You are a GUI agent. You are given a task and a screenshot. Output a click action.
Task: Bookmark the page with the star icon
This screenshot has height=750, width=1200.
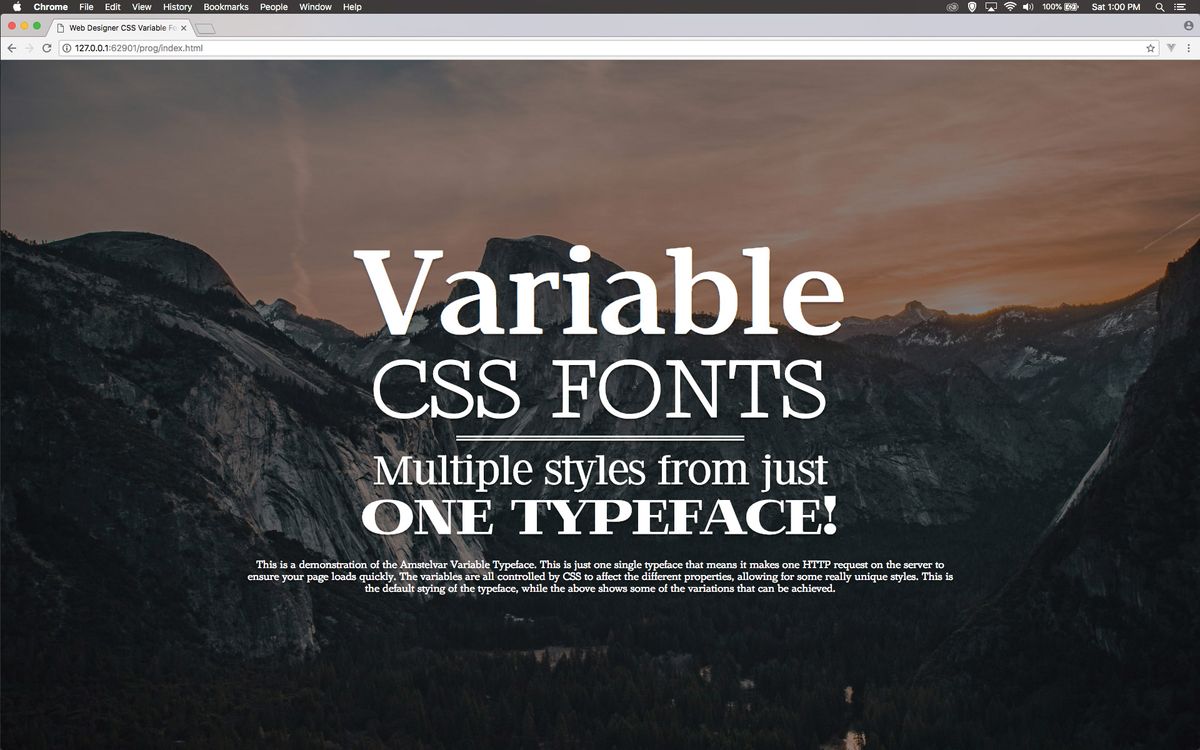point(1151,47)
